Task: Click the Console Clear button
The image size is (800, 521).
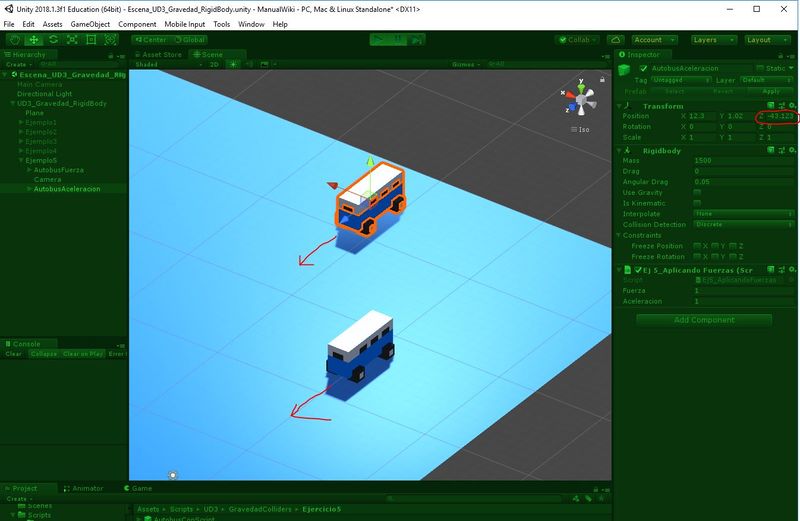Action: click(13, 354)
